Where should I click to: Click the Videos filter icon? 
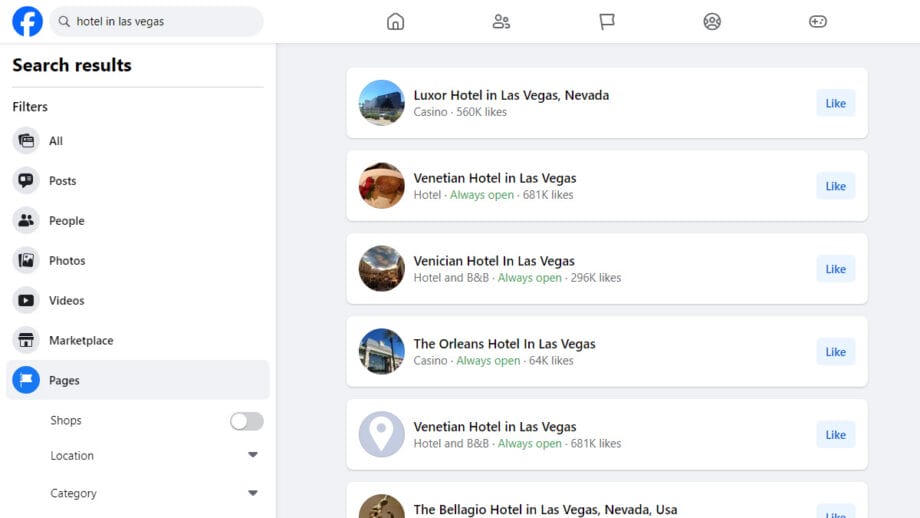(26, 300)
